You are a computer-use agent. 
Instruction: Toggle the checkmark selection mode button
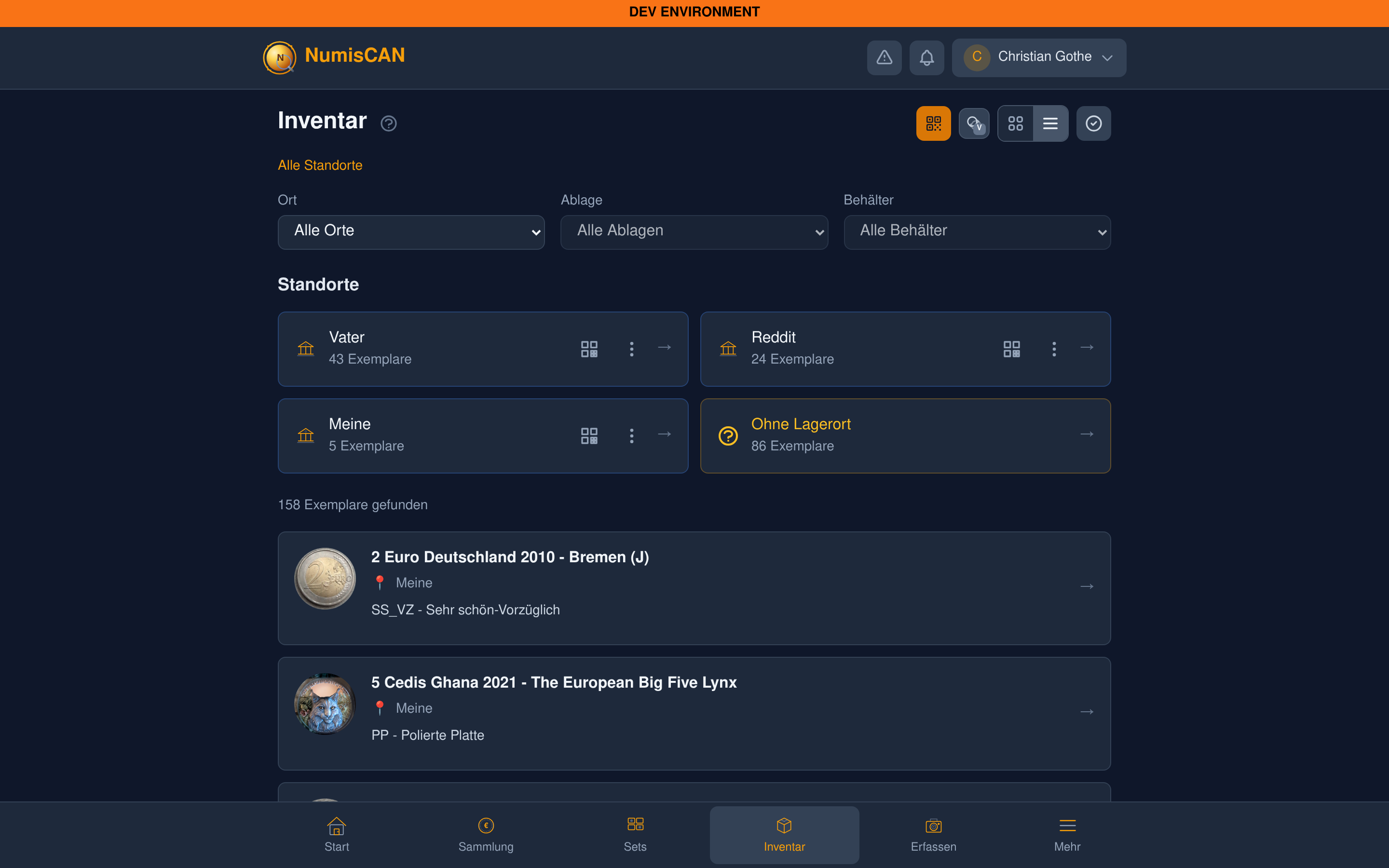click(1093, 123)
